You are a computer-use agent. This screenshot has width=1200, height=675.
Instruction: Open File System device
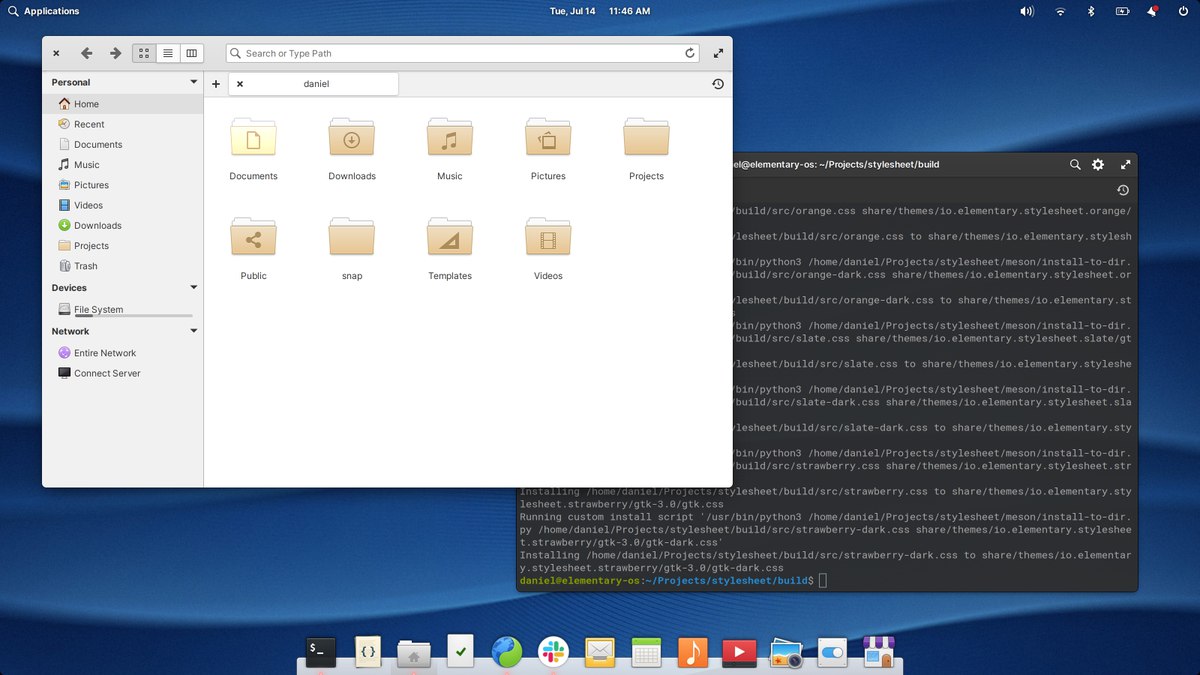coord(123,310)
